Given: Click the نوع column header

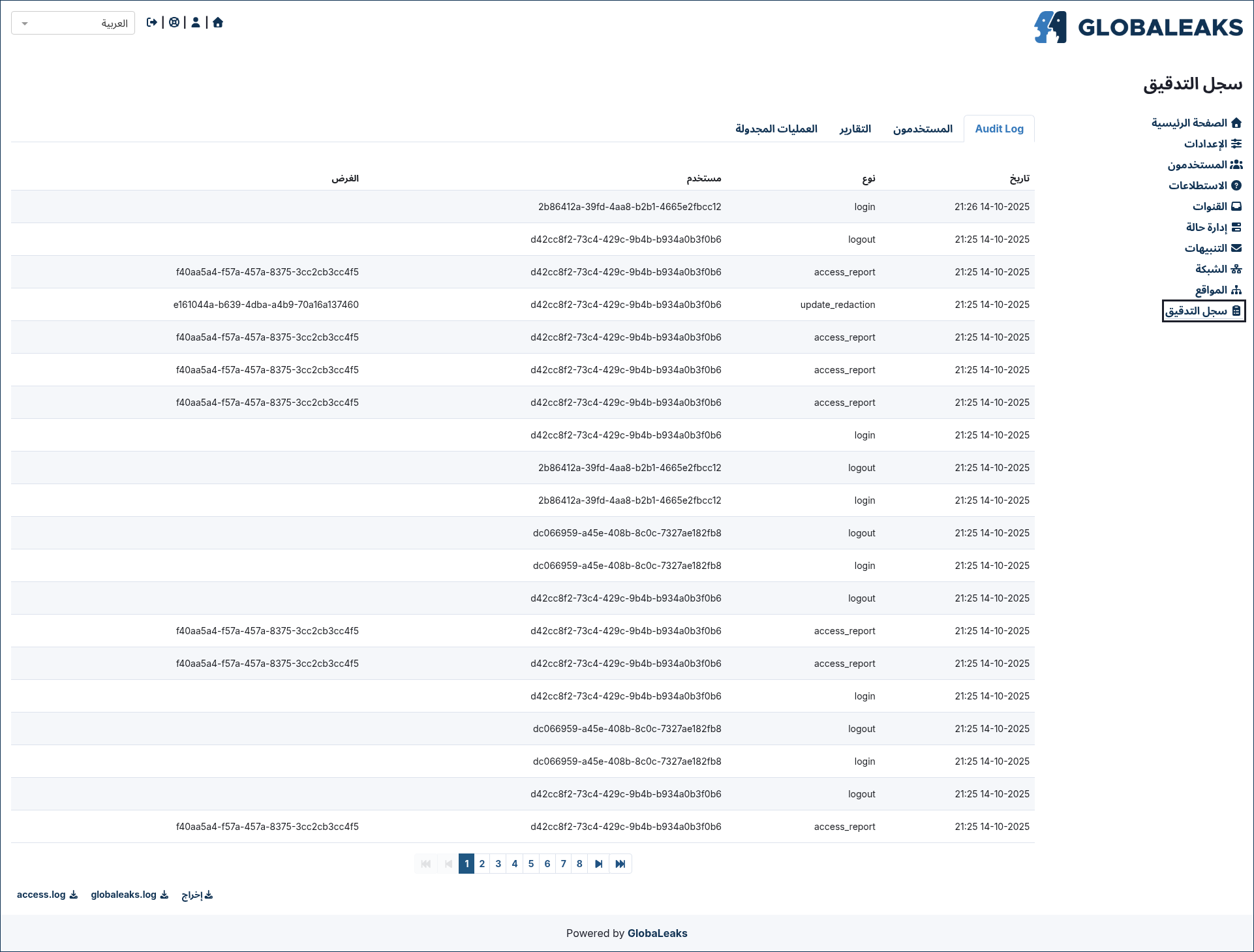Looking at the screenshot, I should coord(868,178).
